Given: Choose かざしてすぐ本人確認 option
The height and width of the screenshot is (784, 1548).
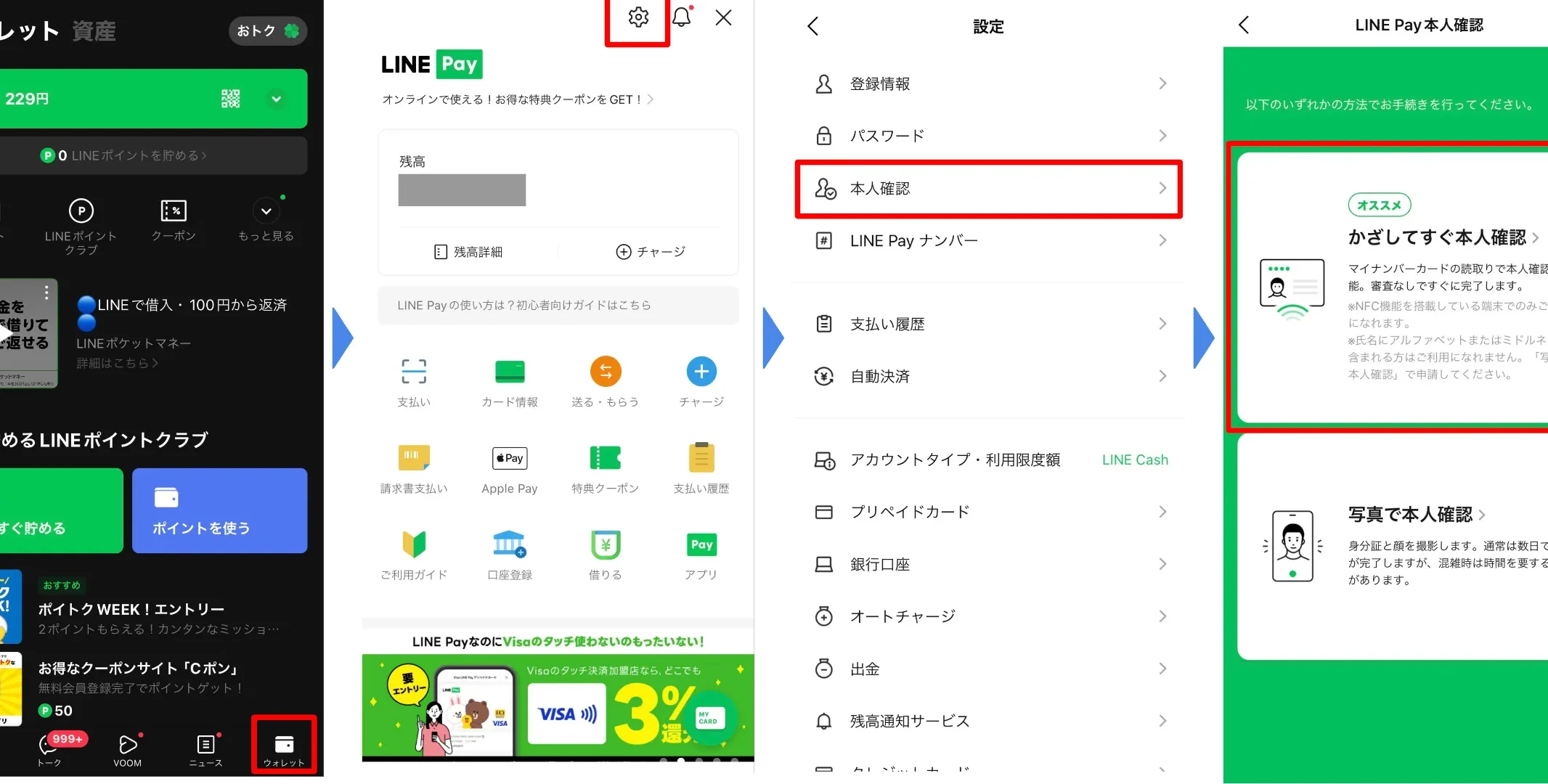Looking at the screenshot, I should point(1393,287).
